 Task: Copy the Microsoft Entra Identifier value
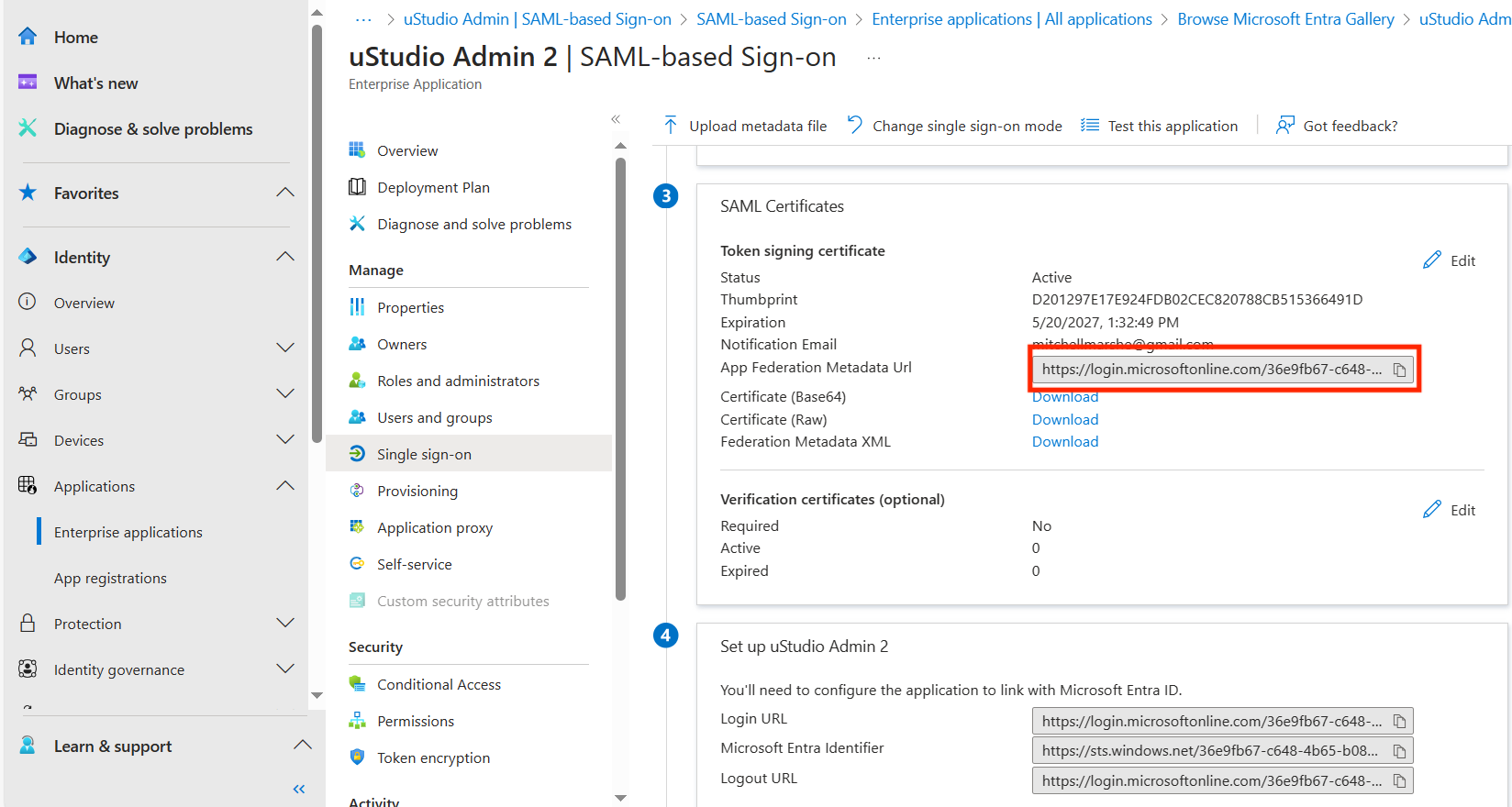click(1399, 751)
